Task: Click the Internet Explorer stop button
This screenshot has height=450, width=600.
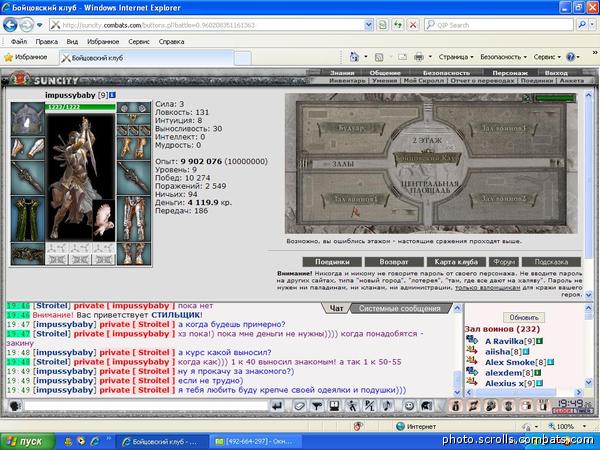Action: [413, 25]
